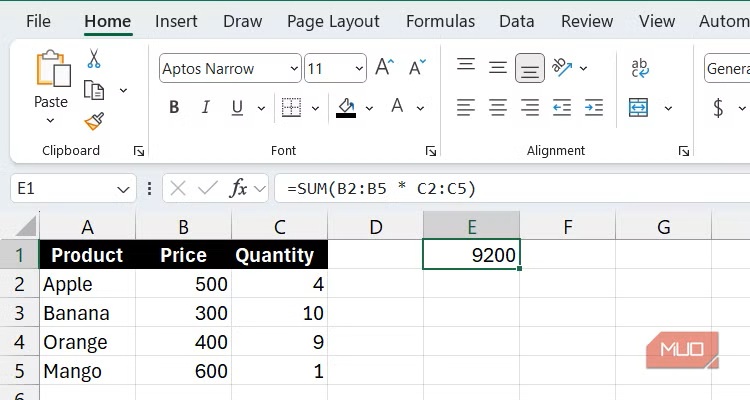Open the Name Box dropdown arrow
Image resolution: width=750 pixels, height=400 pixels.
[123, 188]
